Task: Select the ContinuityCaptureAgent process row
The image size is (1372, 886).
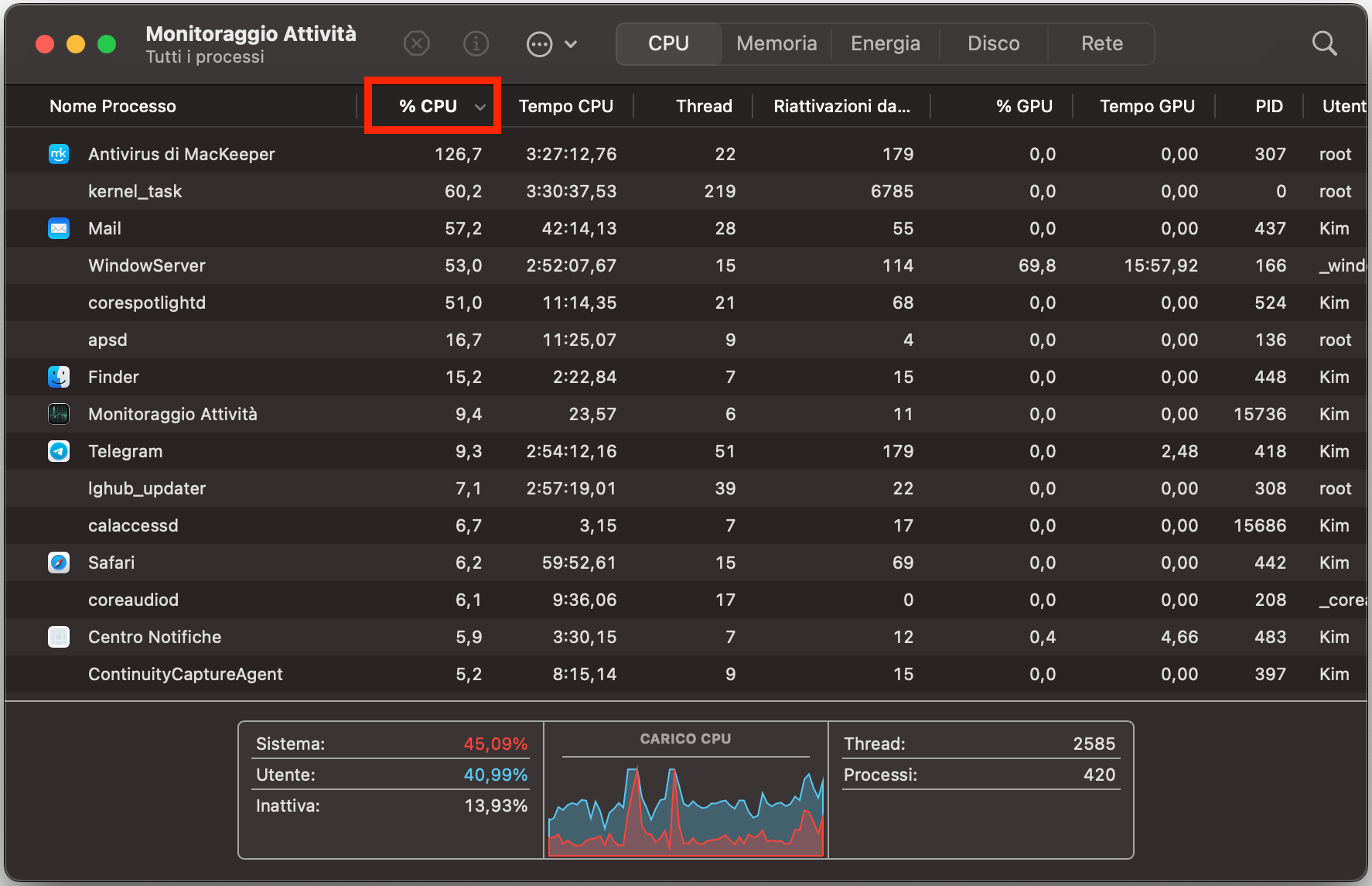Action: 686,674
